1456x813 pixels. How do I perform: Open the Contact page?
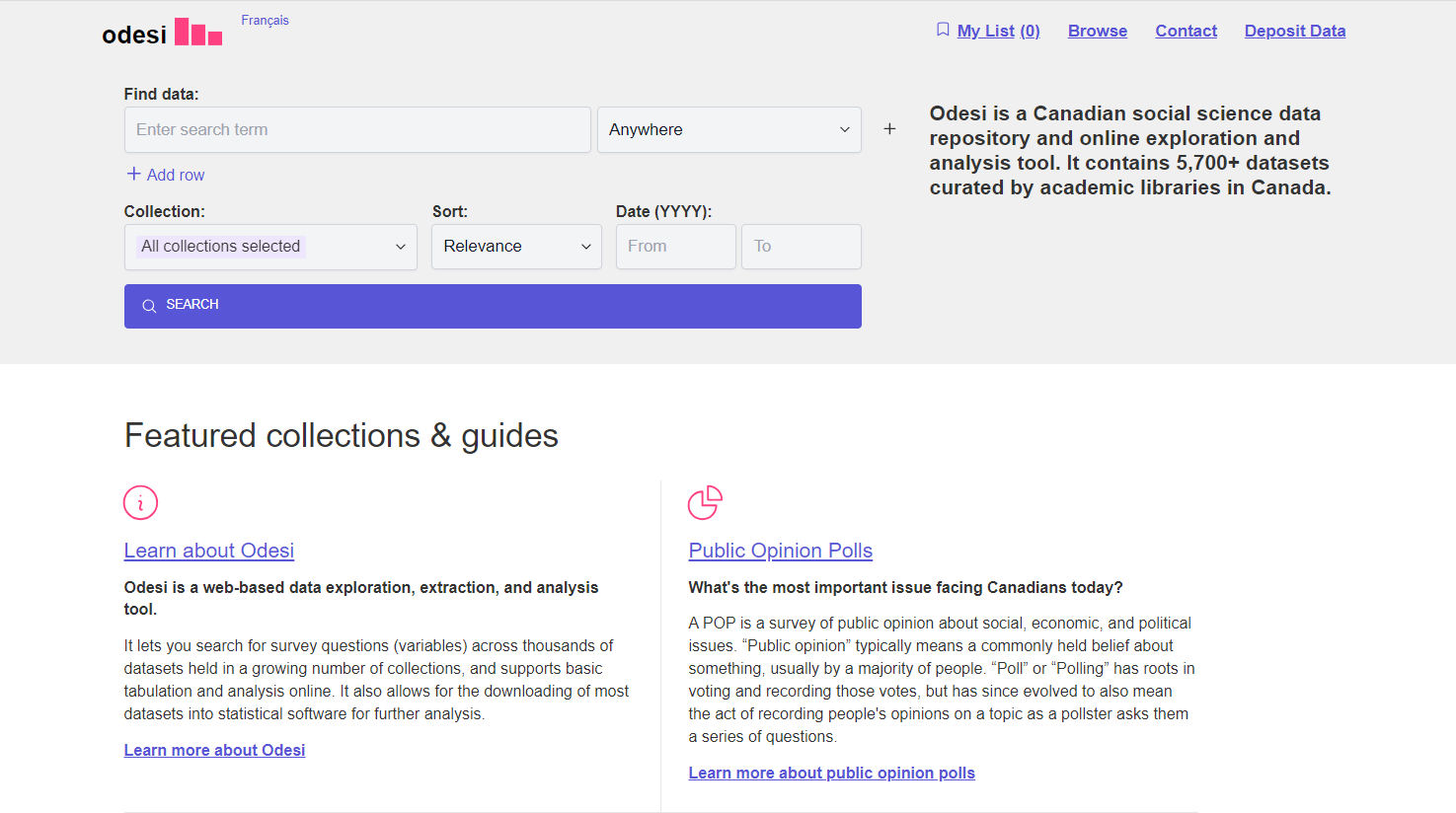(1187, 31)
